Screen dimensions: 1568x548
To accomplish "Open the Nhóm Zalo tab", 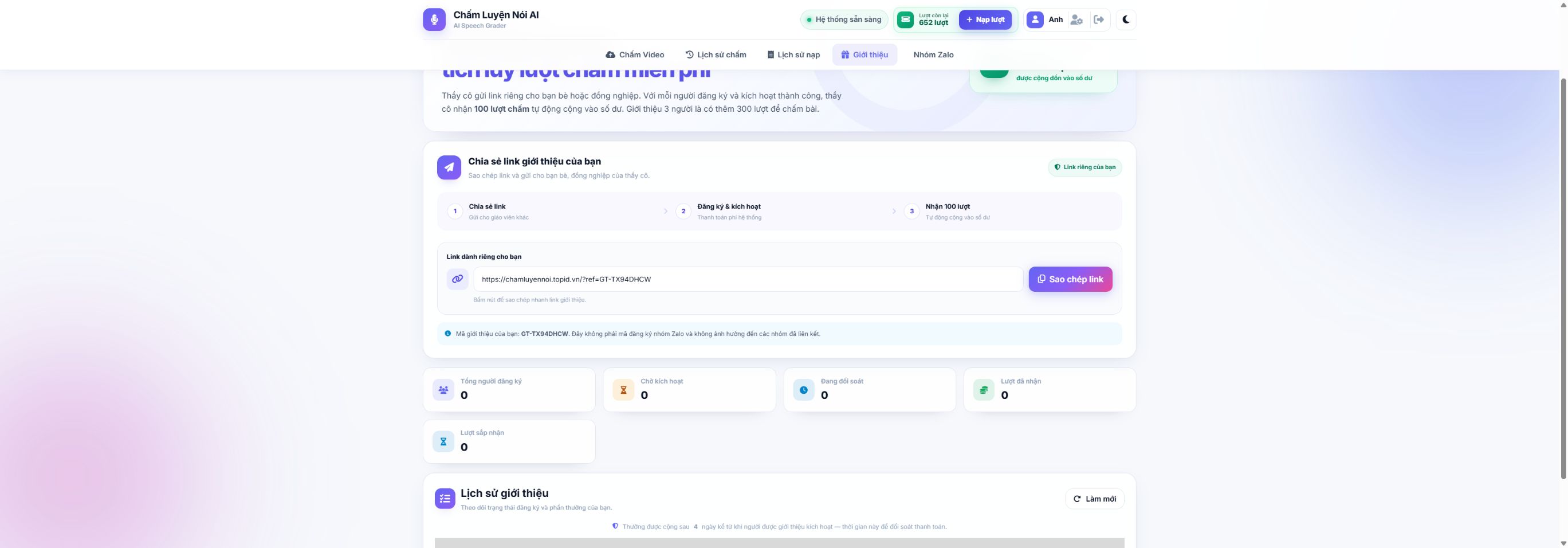I will (x=933, y=55).
